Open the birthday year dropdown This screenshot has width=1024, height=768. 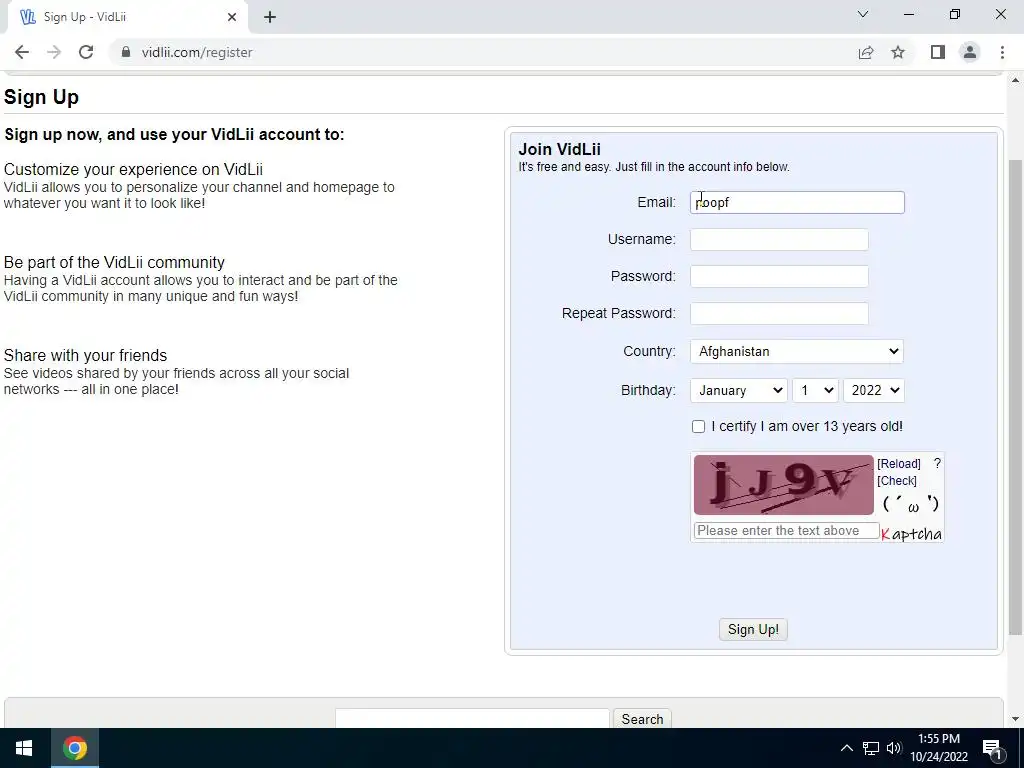(x=874, y=390)
